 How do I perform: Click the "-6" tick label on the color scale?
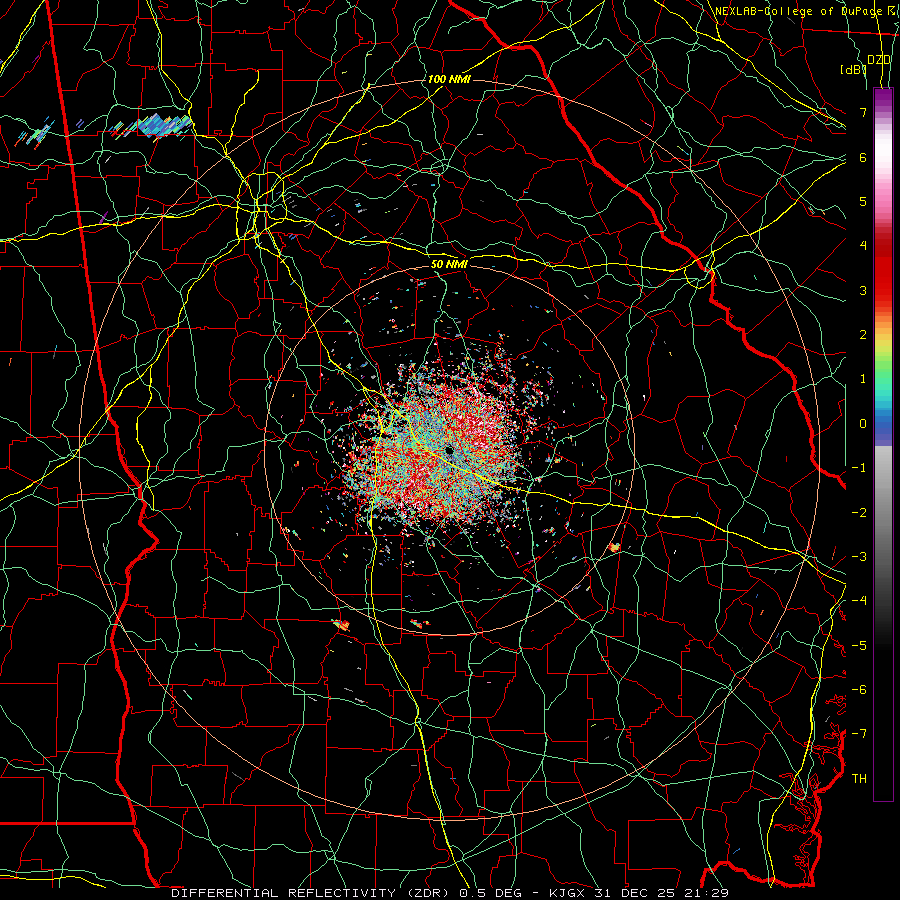(x=859, y=690)
